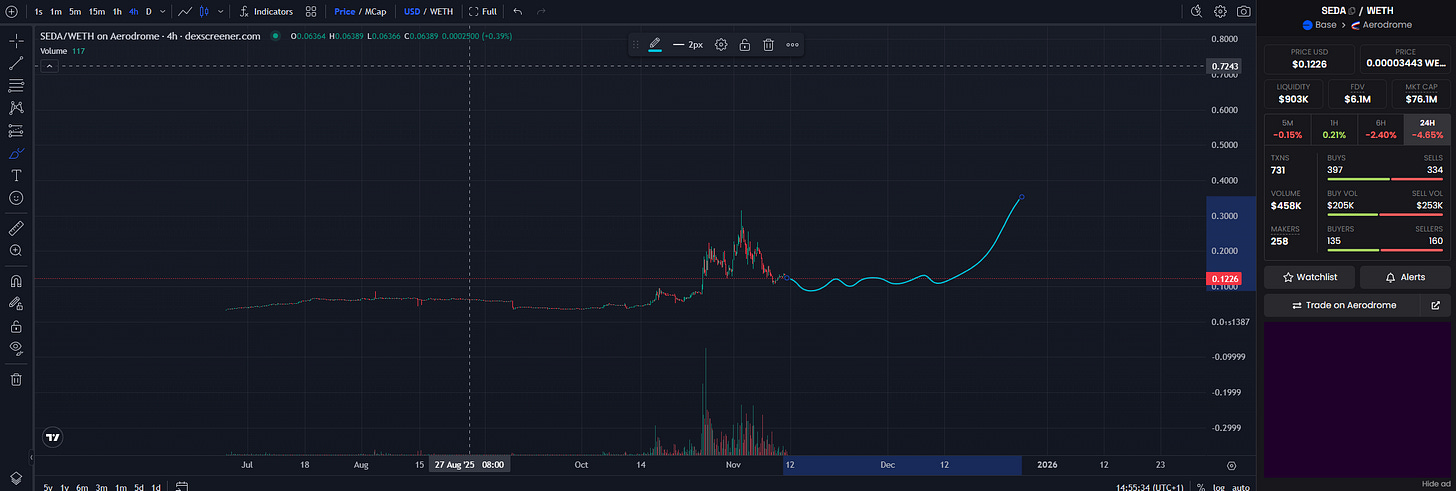Open the forecasting and measurement tools
Image resolution: width=1456 pixels, height=491 pixels.
[x=16, y=130]
